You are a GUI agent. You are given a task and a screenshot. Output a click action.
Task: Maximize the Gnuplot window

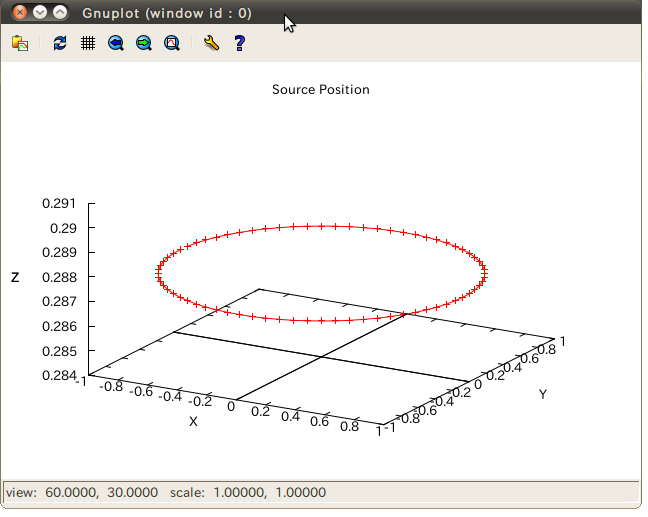point(60,13)
